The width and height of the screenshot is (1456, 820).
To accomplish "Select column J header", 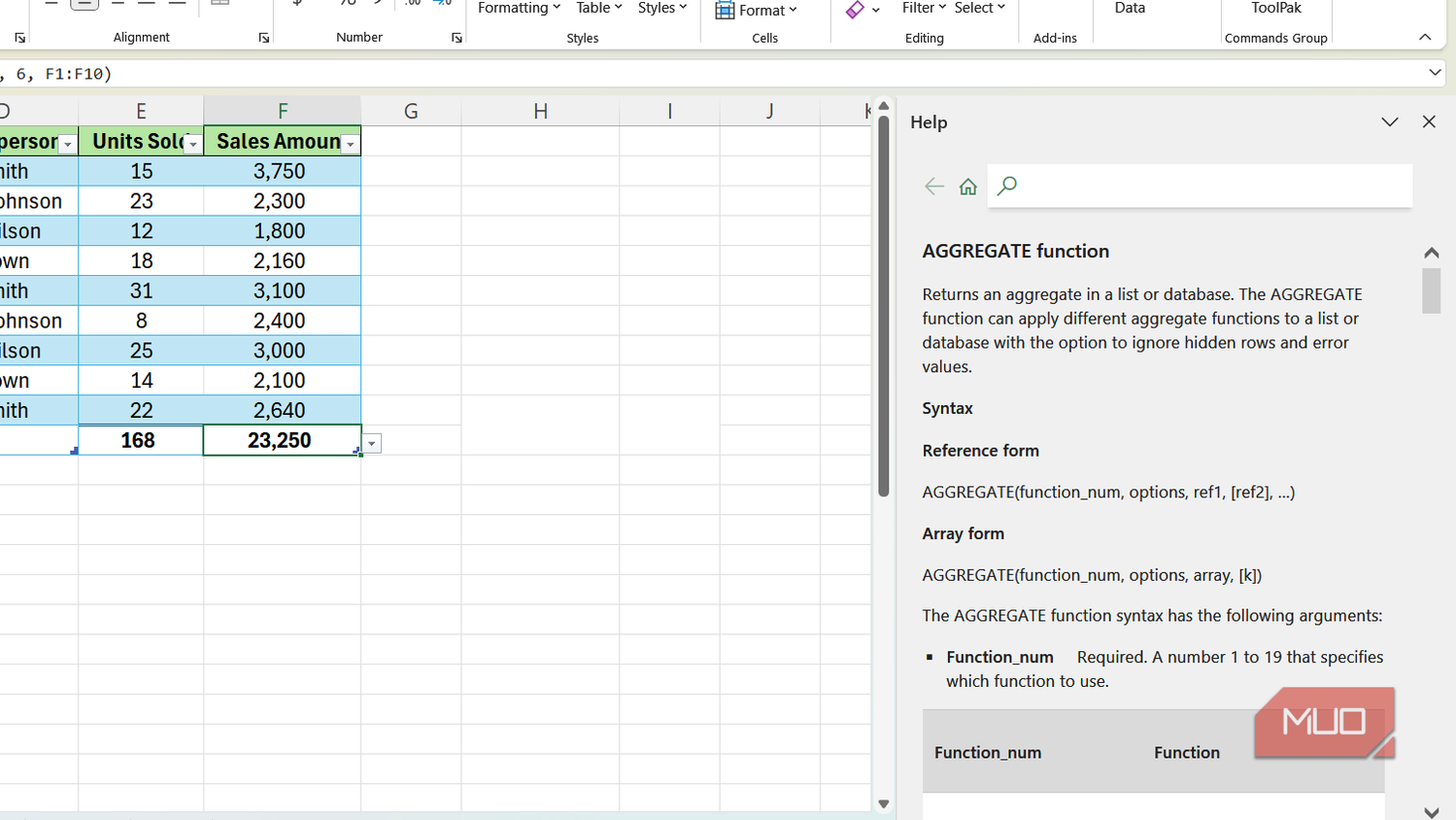I will (x=769, y=111).
